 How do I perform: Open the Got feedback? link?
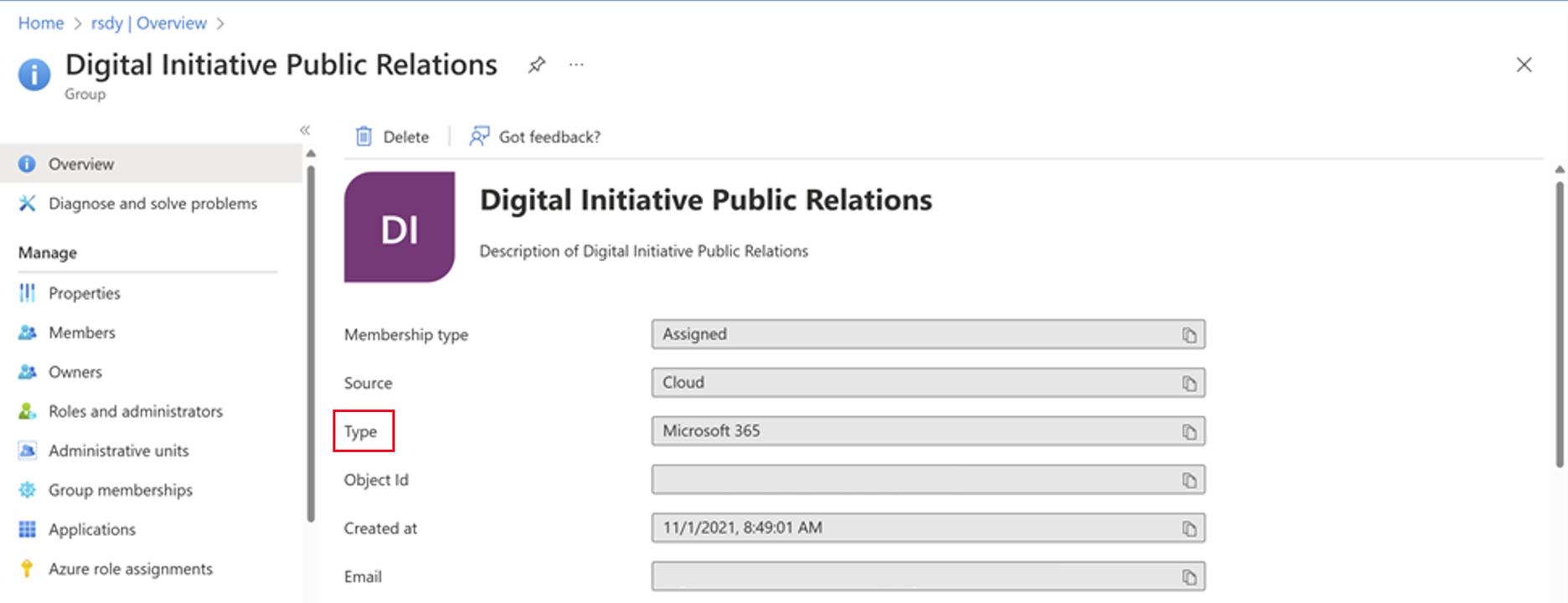(535, 137)
